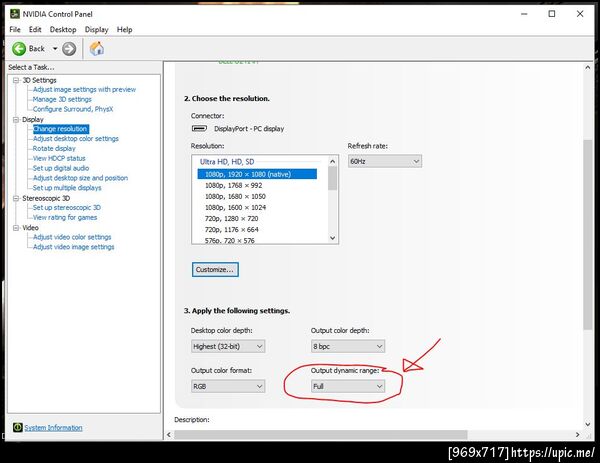Open the Edit menu
600x463 pixels.
35,29
